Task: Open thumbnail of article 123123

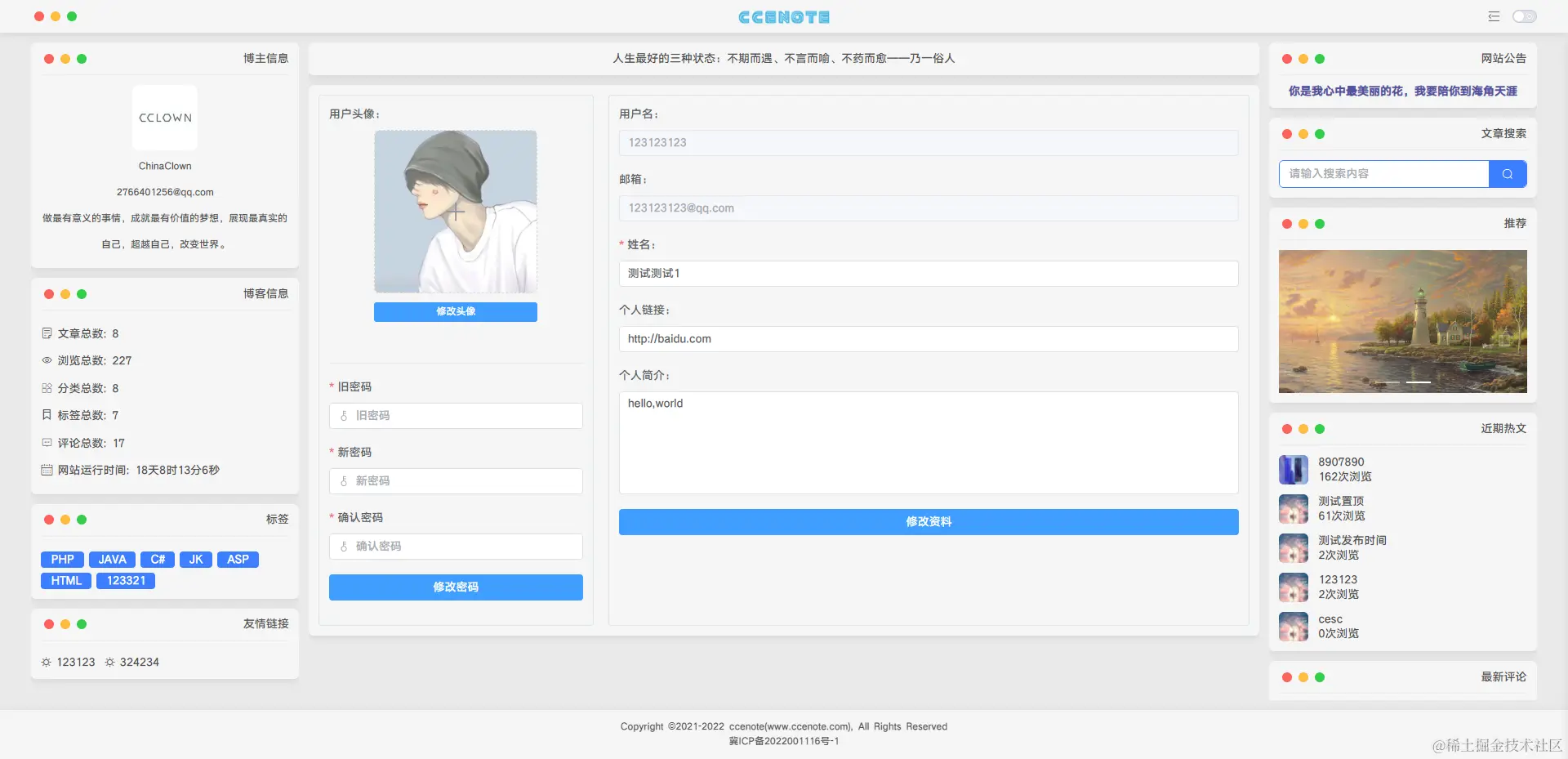Action: tap(1294, 587)
